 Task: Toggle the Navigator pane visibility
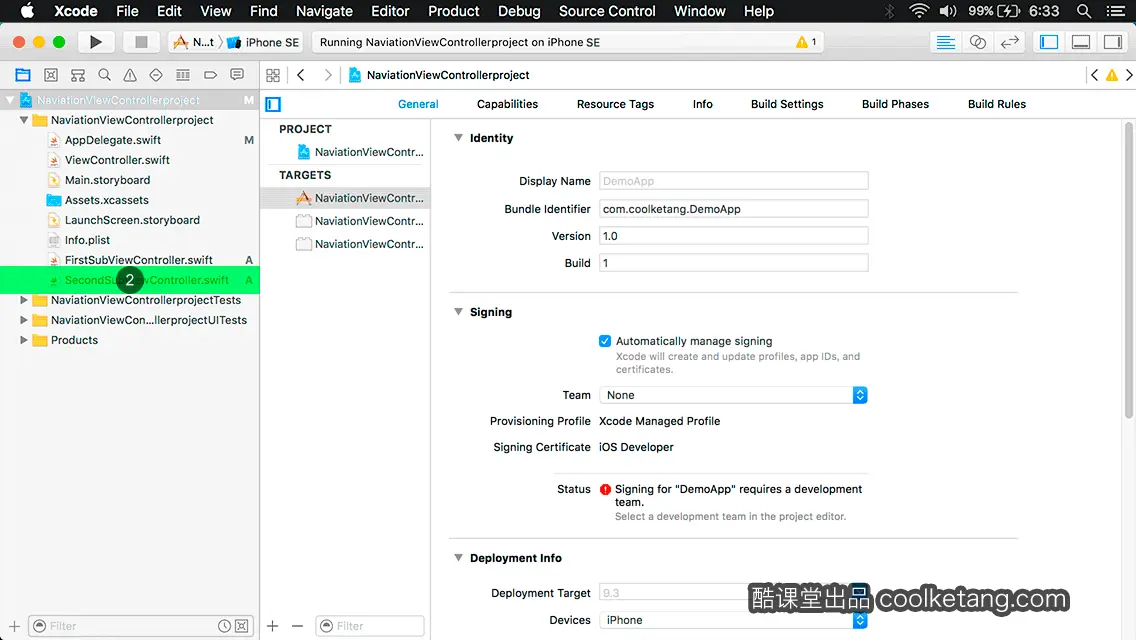pyautogui.click(x=1049, y=42)
